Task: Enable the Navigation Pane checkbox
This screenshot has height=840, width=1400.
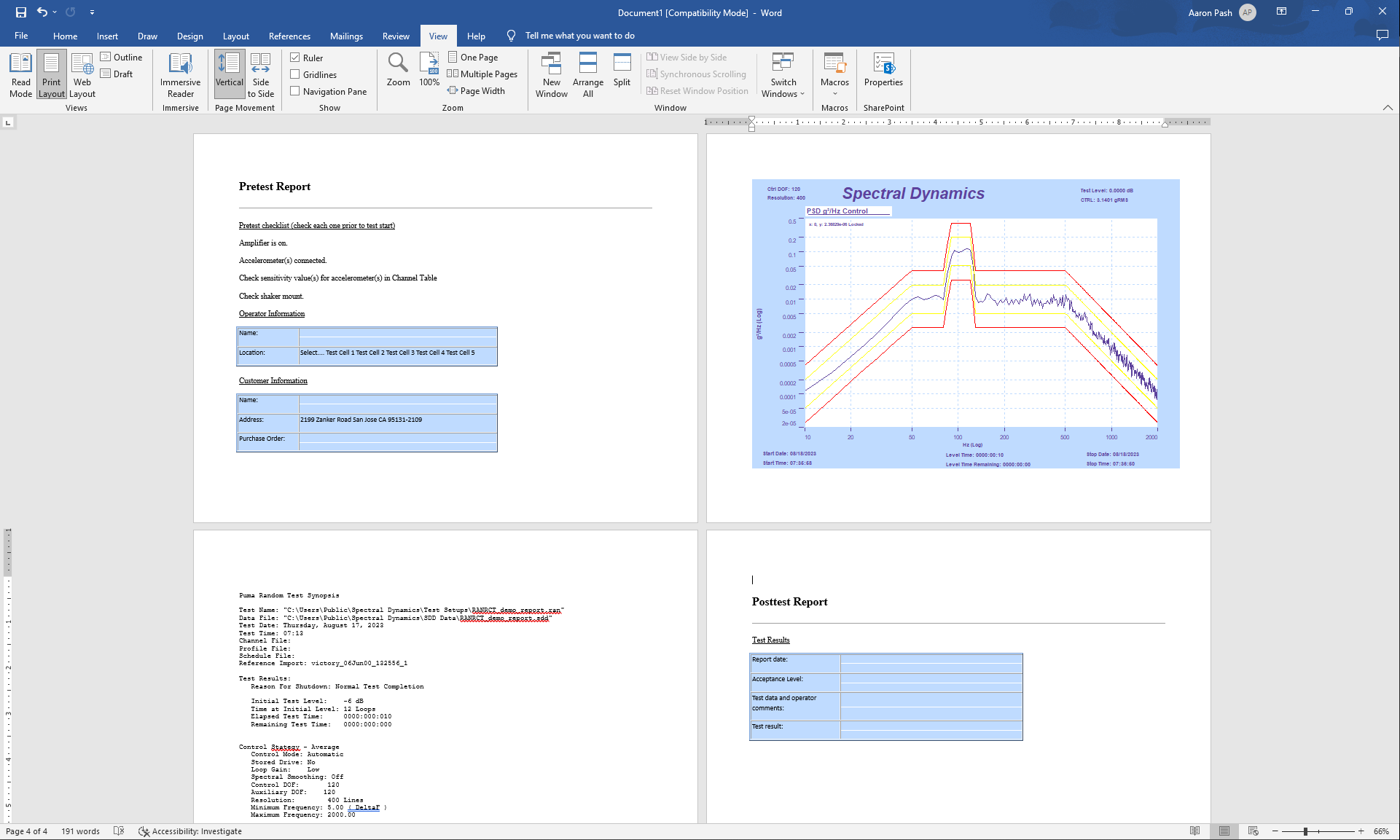Action: pos(295,91)
